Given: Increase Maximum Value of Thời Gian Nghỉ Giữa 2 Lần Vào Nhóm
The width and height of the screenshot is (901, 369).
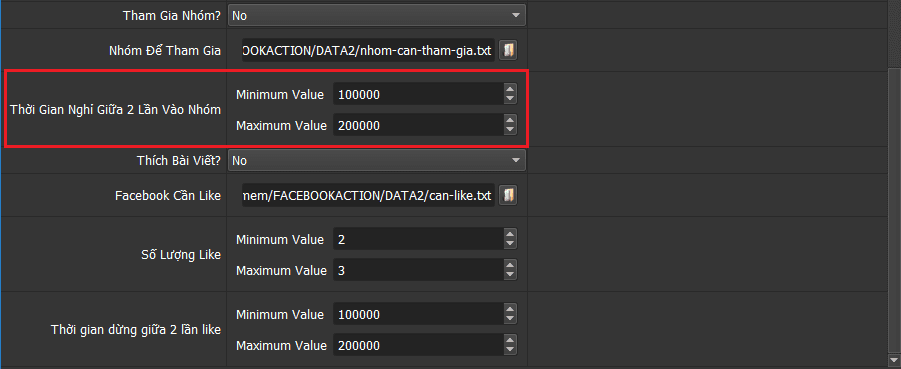Looking at the screenshot, I should pos(510,120).
